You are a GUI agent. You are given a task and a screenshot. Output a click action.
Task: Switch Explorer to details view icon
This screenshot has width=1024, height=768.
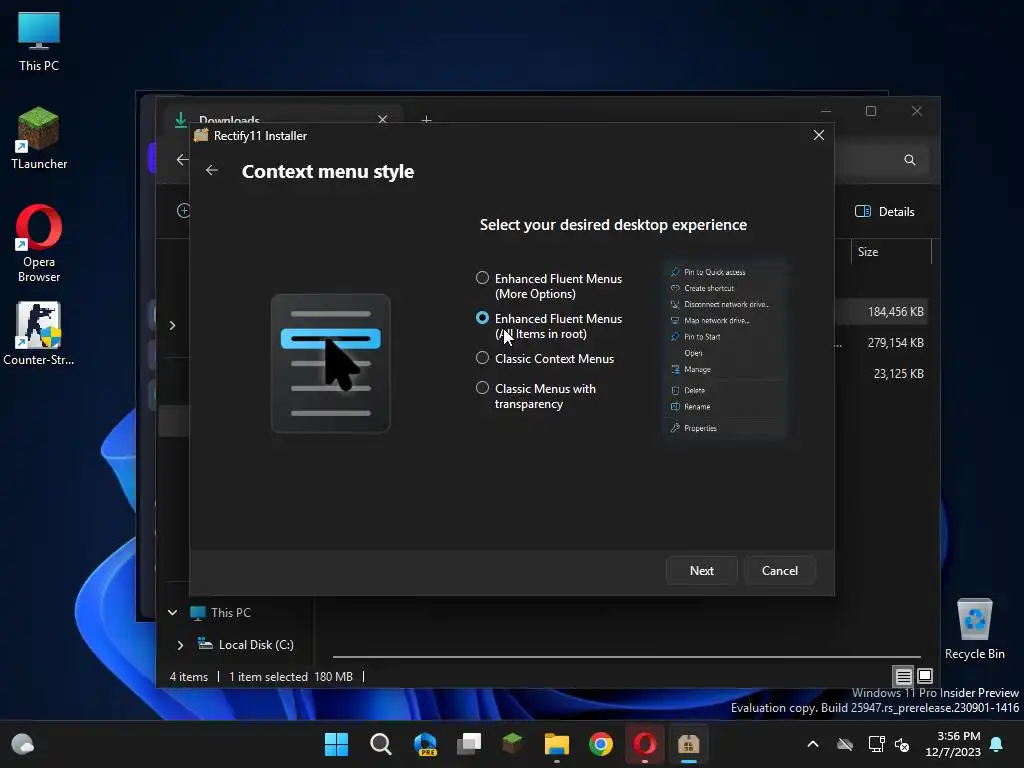click(x=903, y=677)
